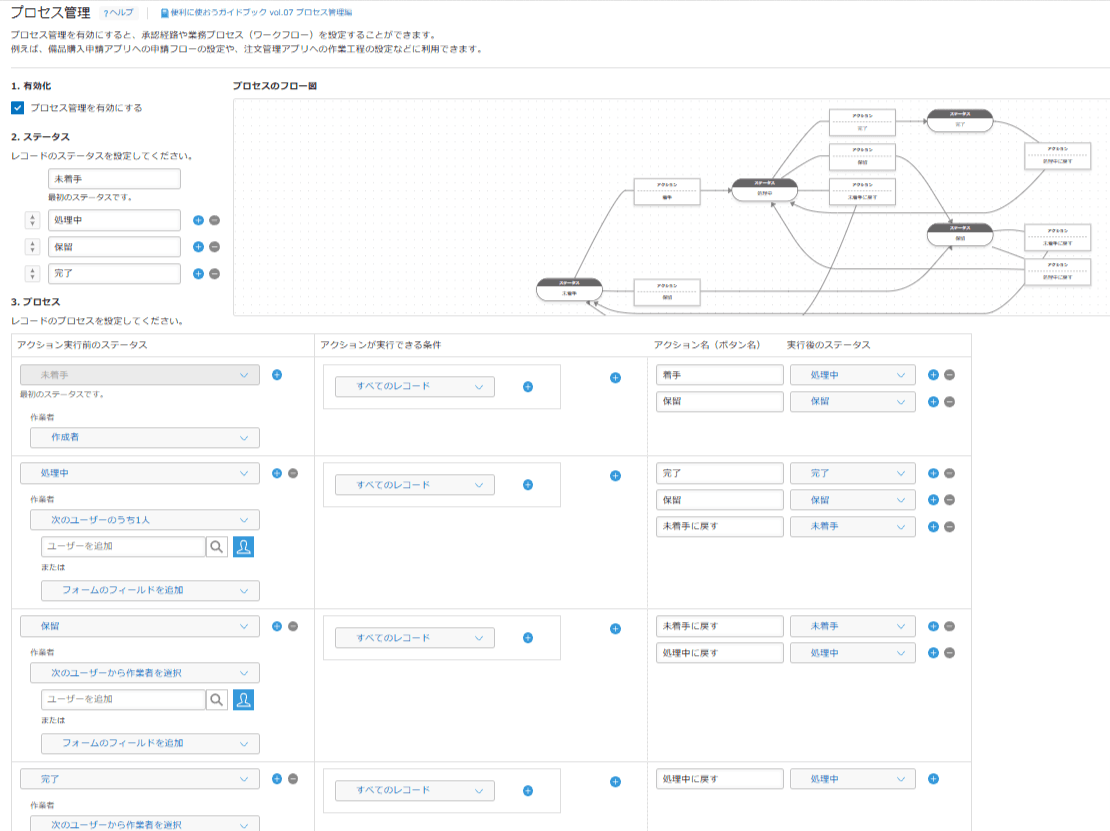Open 処理中 post-status dropdown for 着手 action
This screenshot has width=1110, height=831.
click(853, 374)
